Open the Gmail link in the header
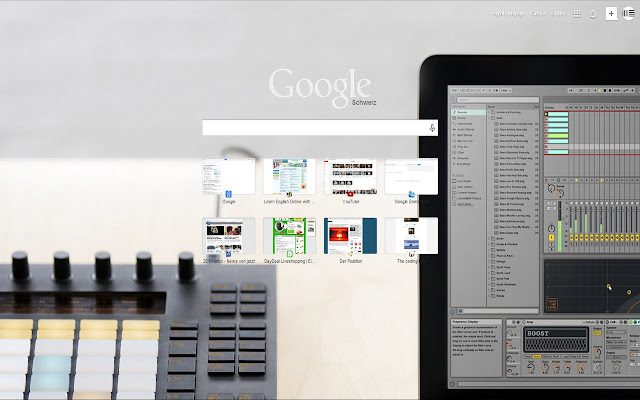The width and height of the screenshot is (640, 400). click(x=538, y=13)
